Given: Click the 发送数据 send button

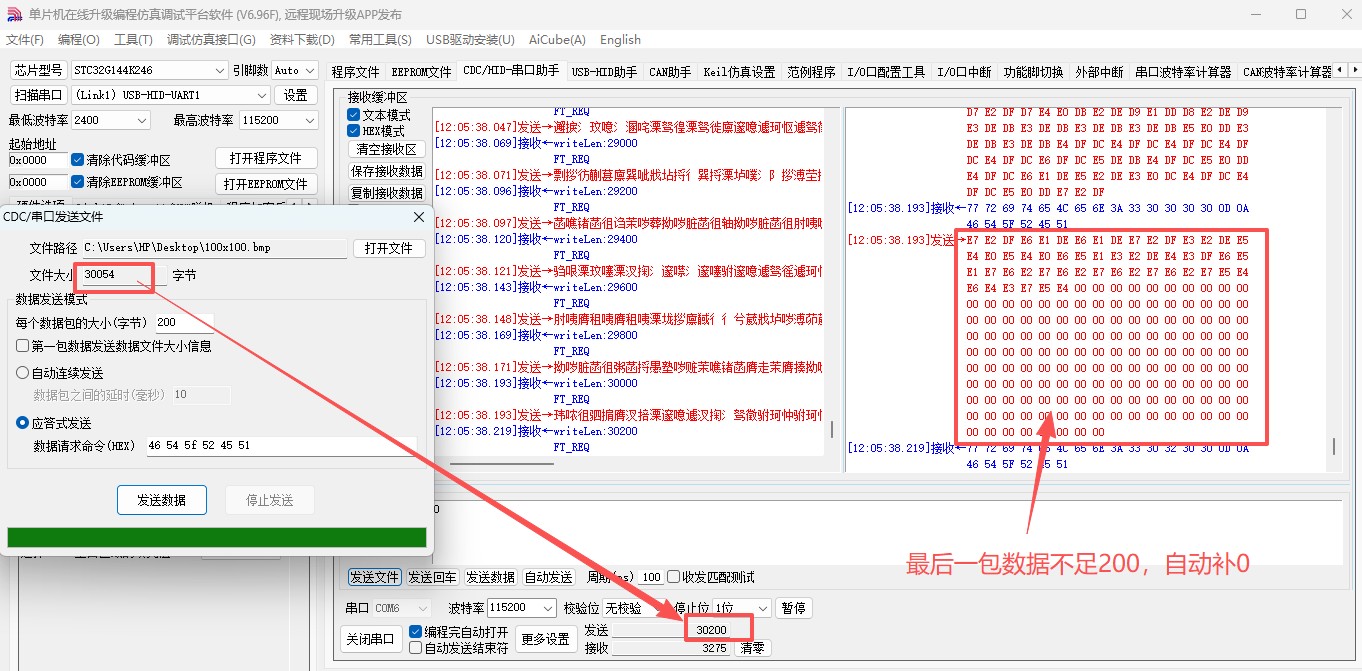Looking at the screenshot, I should tap(161, 499).
